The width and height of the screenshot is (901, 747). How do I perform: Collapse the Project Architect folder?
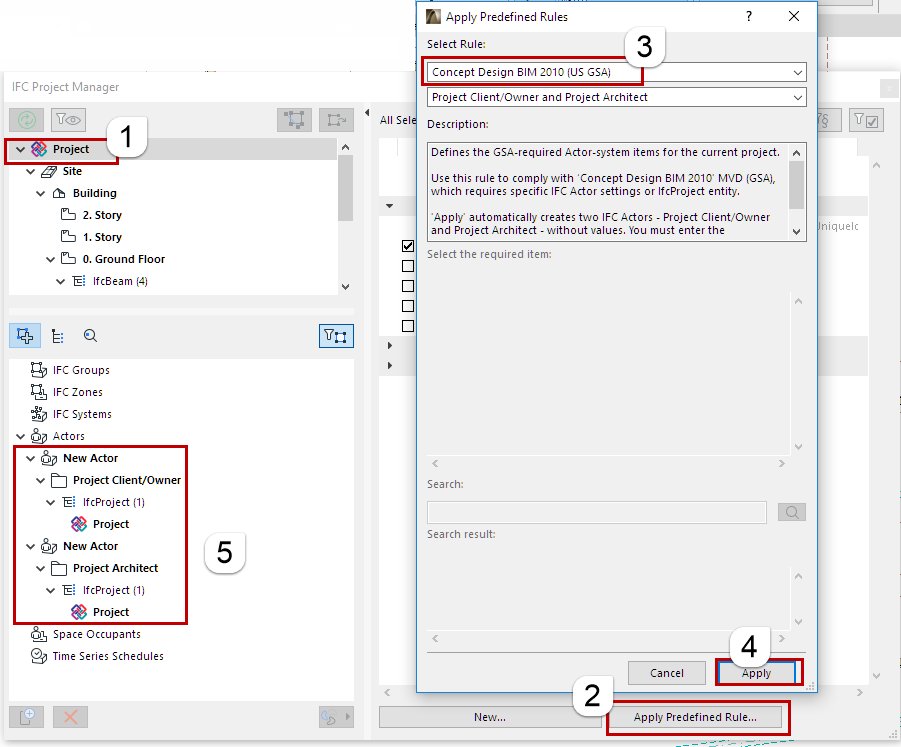tap(40, 568)
